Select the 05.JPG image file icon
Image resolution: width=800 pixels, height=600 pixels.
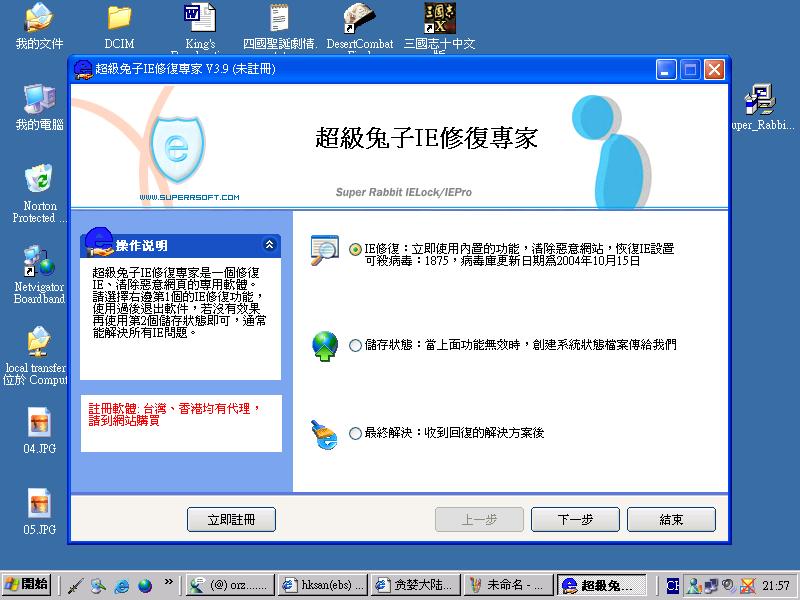coord(39,511)
